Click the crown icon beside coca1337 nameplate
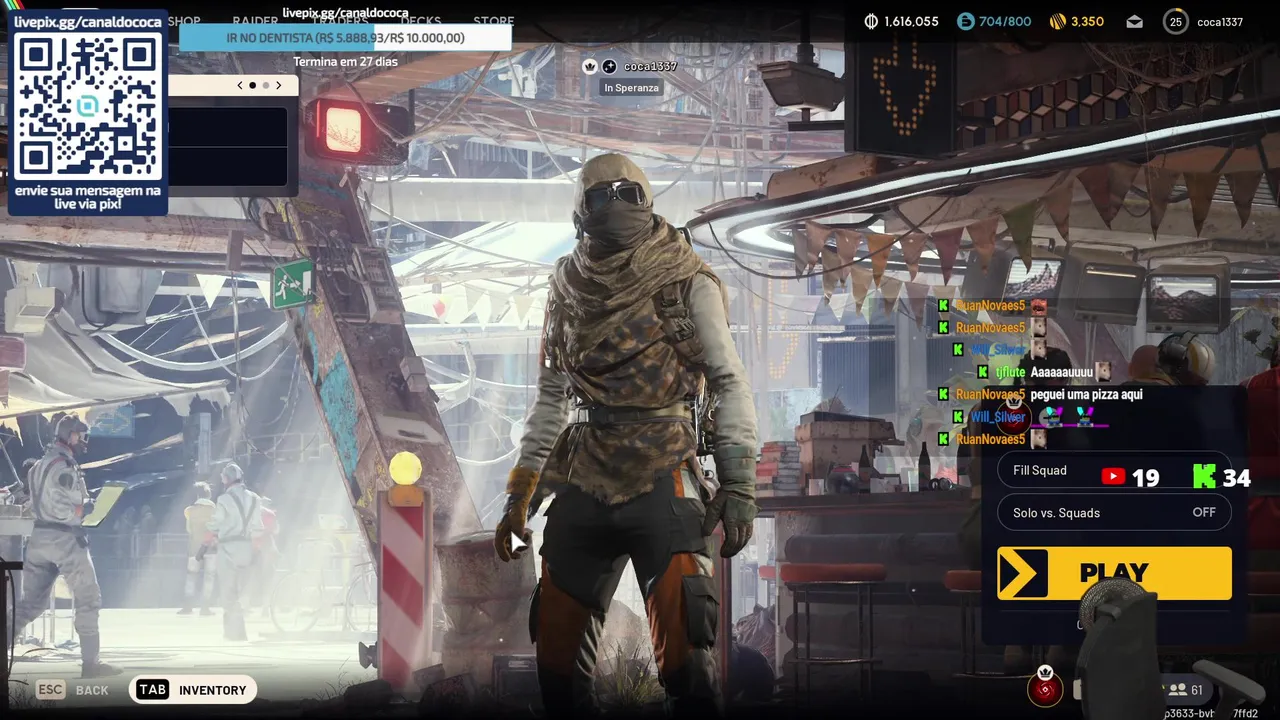Image resolution: width=1280 pixels, height=720 pixels. (590, 66)
